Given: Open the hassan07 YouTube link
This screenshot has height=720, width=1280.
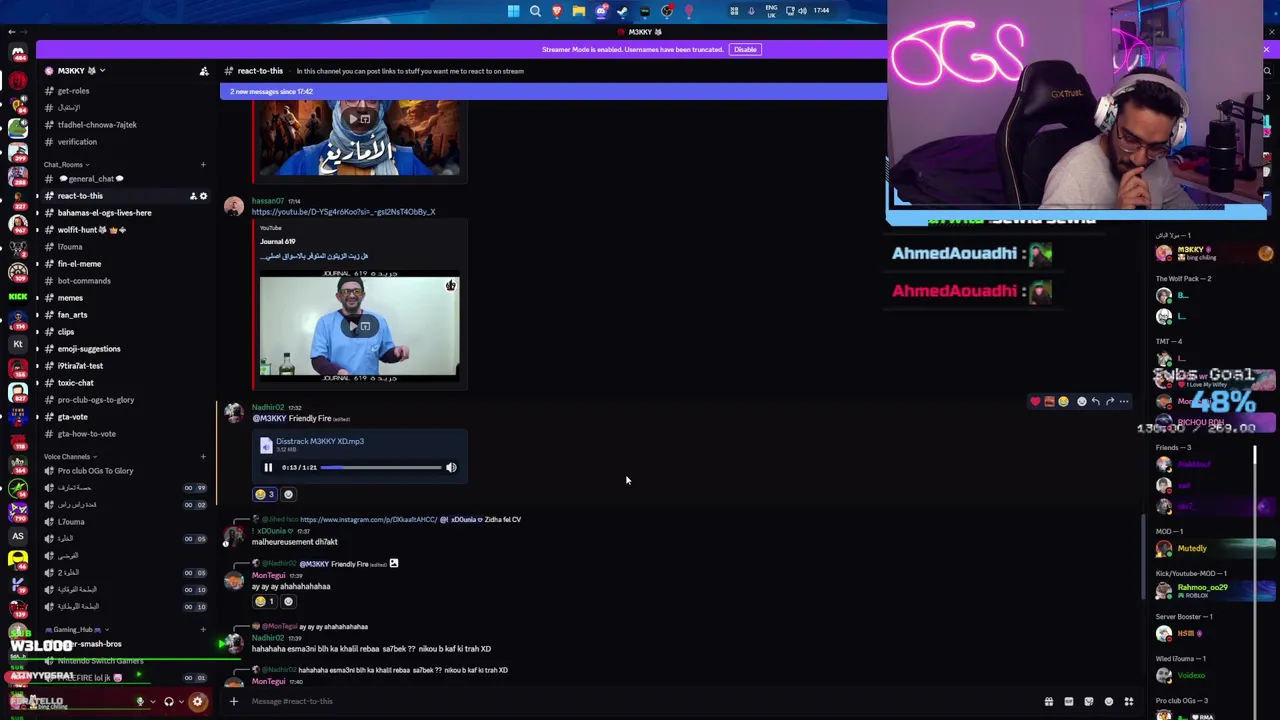Looking at the screenshot, I should (x=343, y=212).
